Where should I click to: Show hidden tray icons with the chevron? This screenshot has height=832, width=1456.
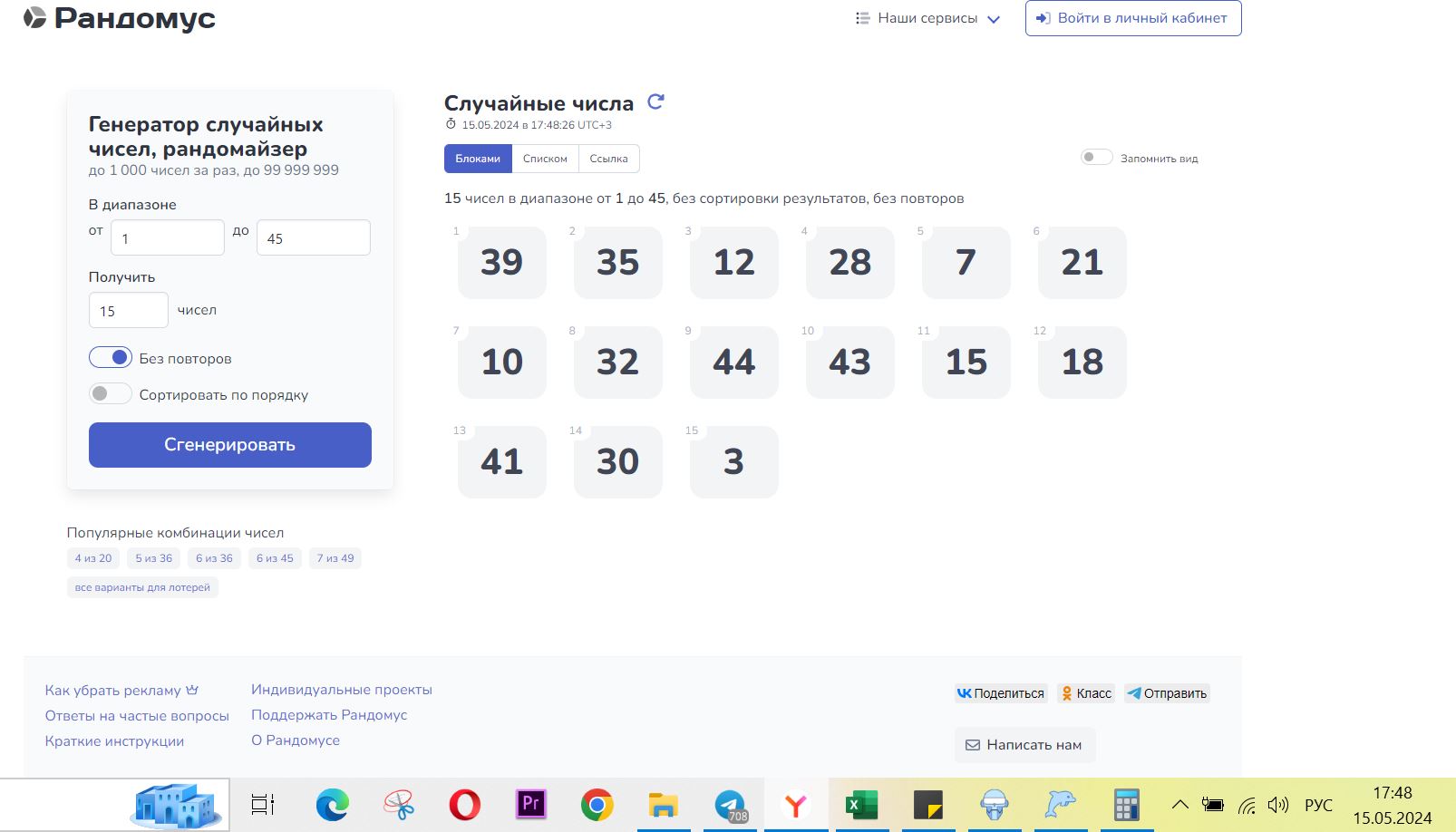(1179, 805)
